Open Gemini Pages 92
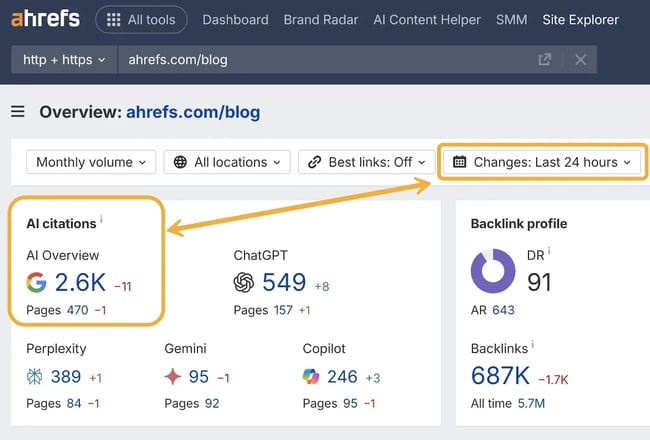 212,403
